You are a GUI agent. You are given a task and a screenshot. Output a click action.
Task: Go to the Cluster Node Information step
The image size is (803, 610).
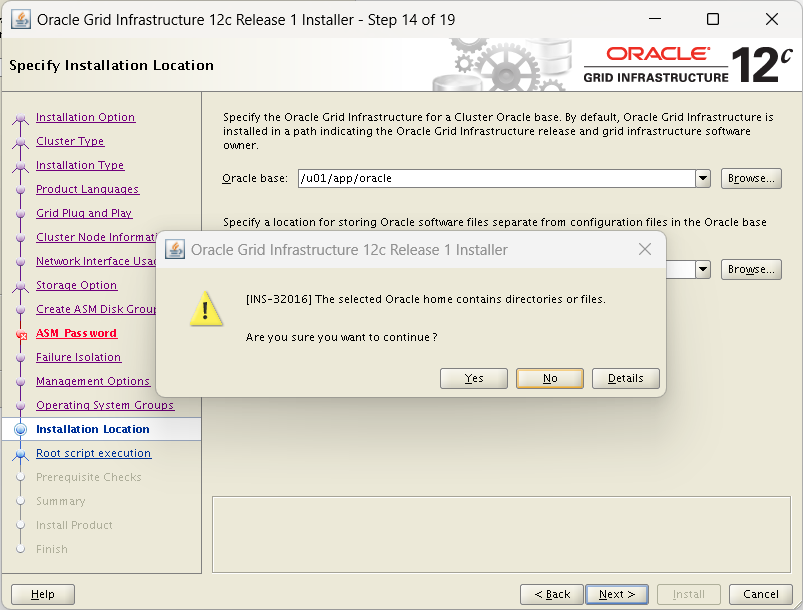pos(96,237)
